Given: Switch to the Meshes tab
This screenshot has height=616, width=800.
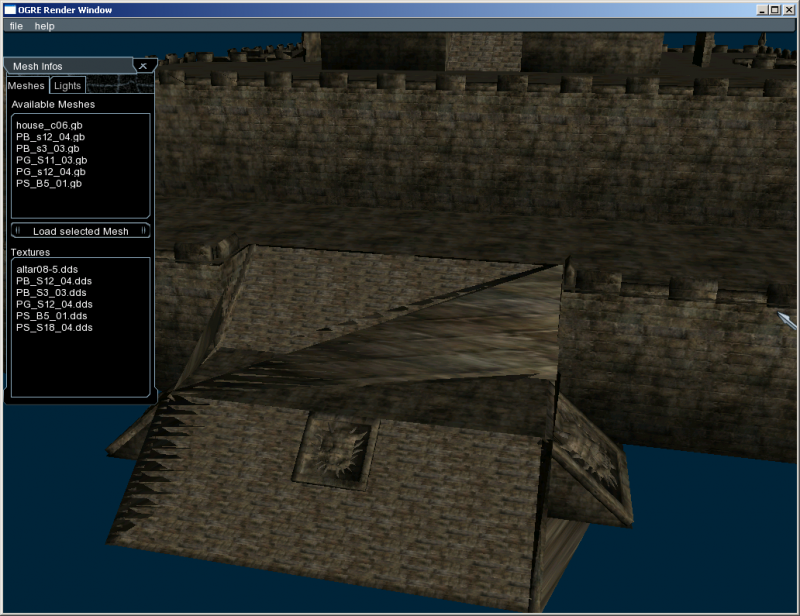Looking at the screenshot, I should click(x=26, y=86).
